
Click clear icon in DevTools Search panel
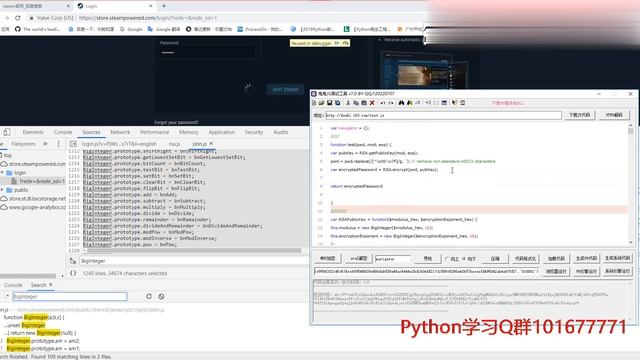tap(161, 296)
